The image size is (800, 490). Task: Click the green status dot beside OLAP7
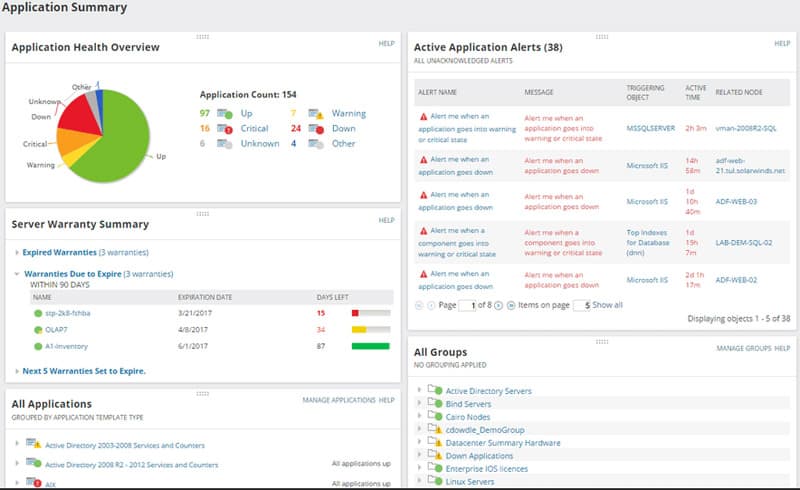coord(37,329)
